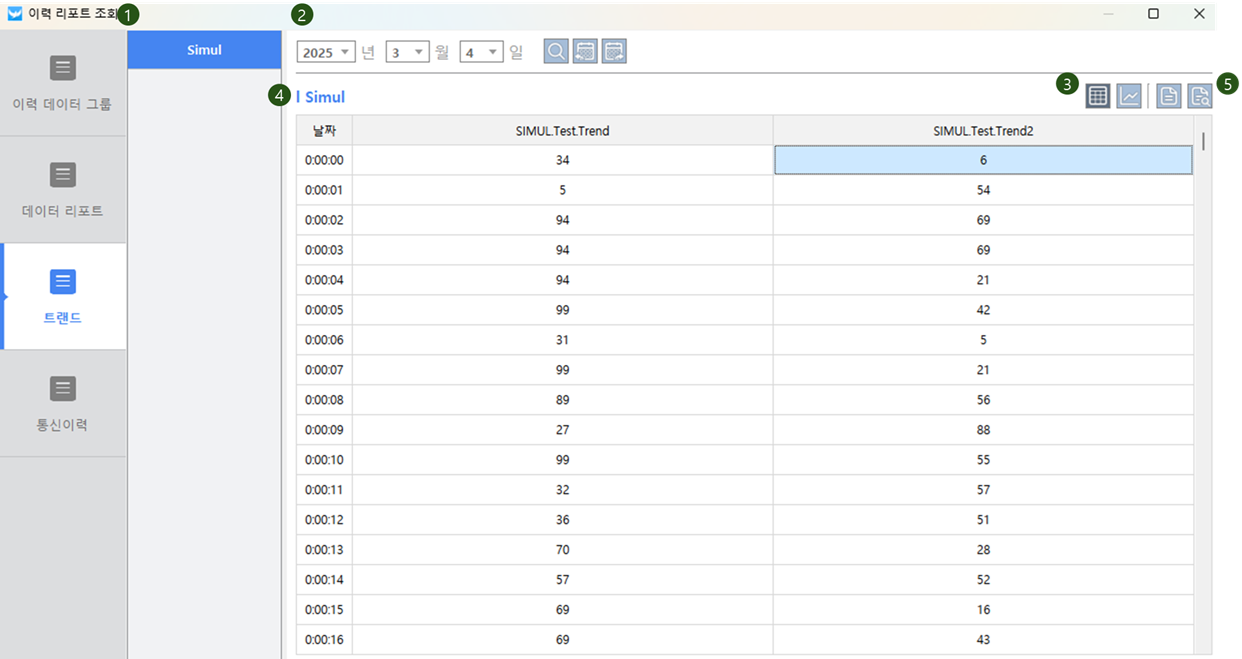Screen dimensions: 1242x659
Task: Select the 트랜드 sidebar icon
Action: coord(63,283)
